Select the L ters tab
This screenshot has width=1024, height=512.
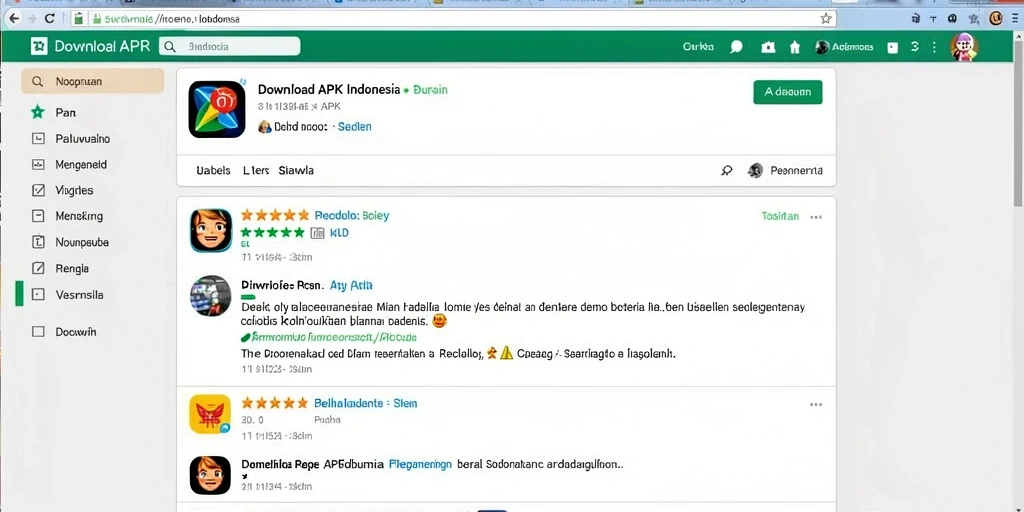(x=256, y=170)
